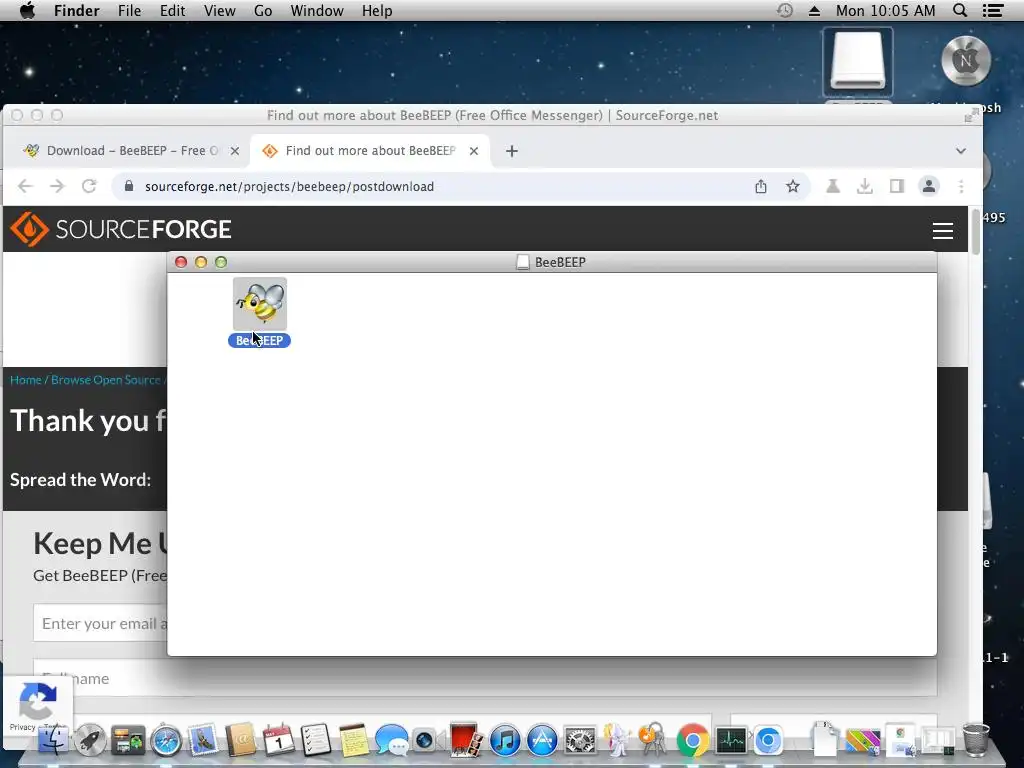Click the Browse Open Source breadcrumb link

coord(106,380)
